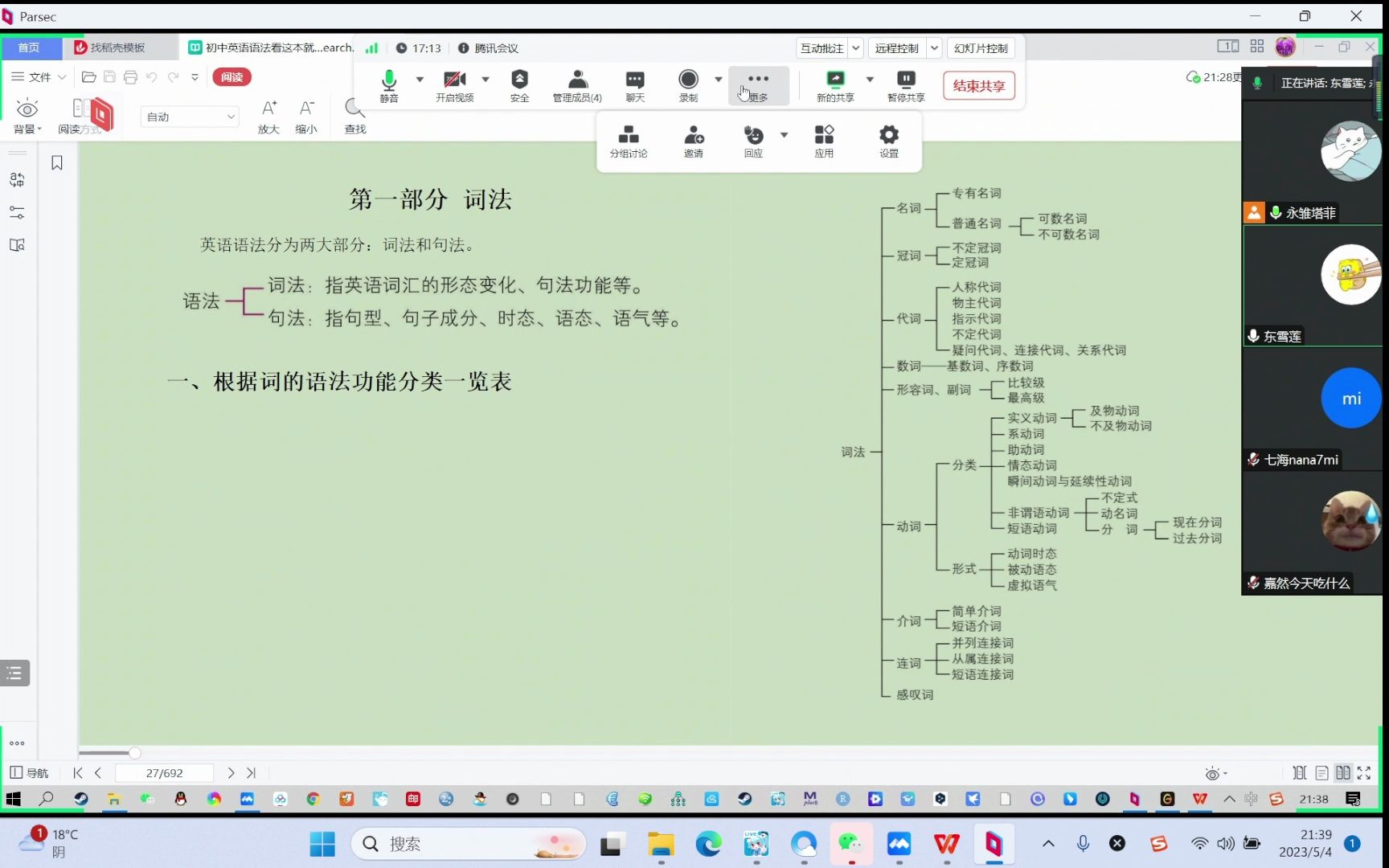Open the 背景 background eye option
The image size is (1389, 868).
coord(27,117)
